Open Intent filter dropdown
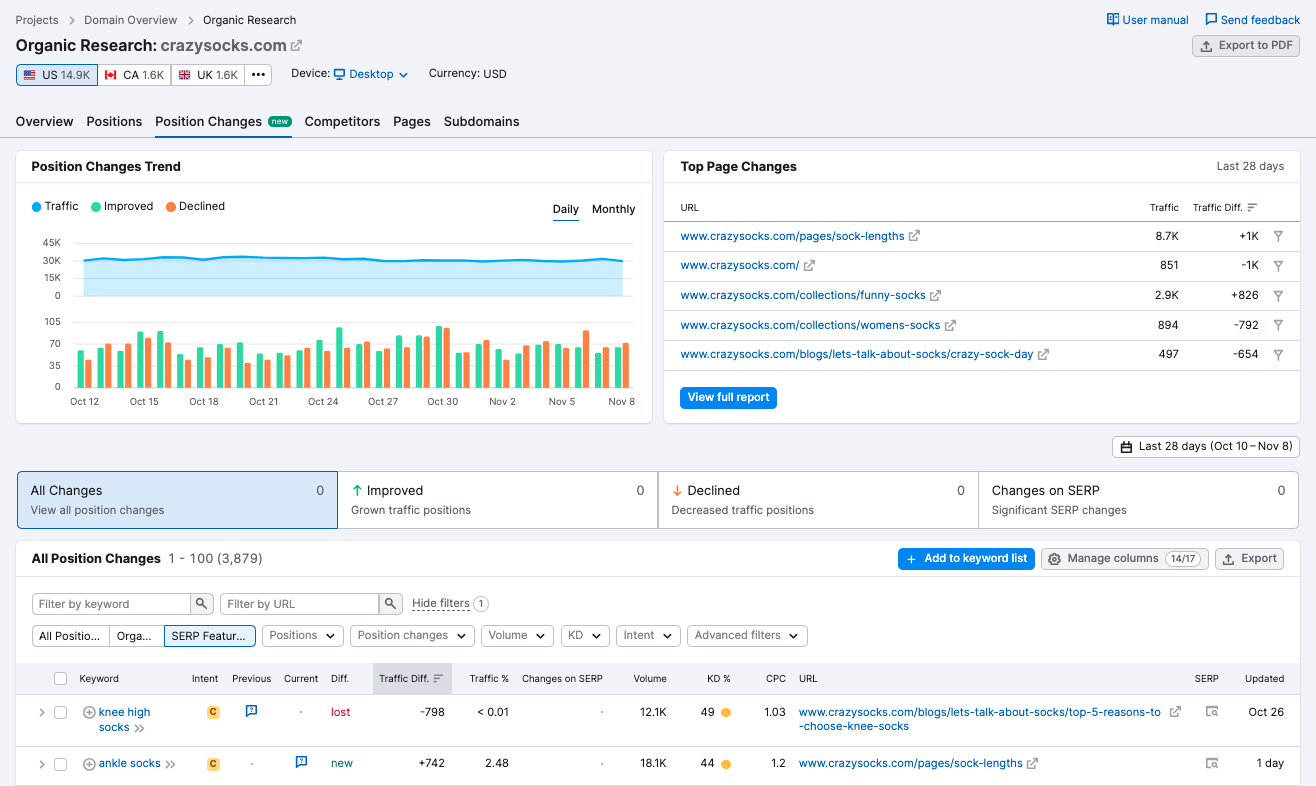This screenshot has height=786, width=1316. point(648,636)
